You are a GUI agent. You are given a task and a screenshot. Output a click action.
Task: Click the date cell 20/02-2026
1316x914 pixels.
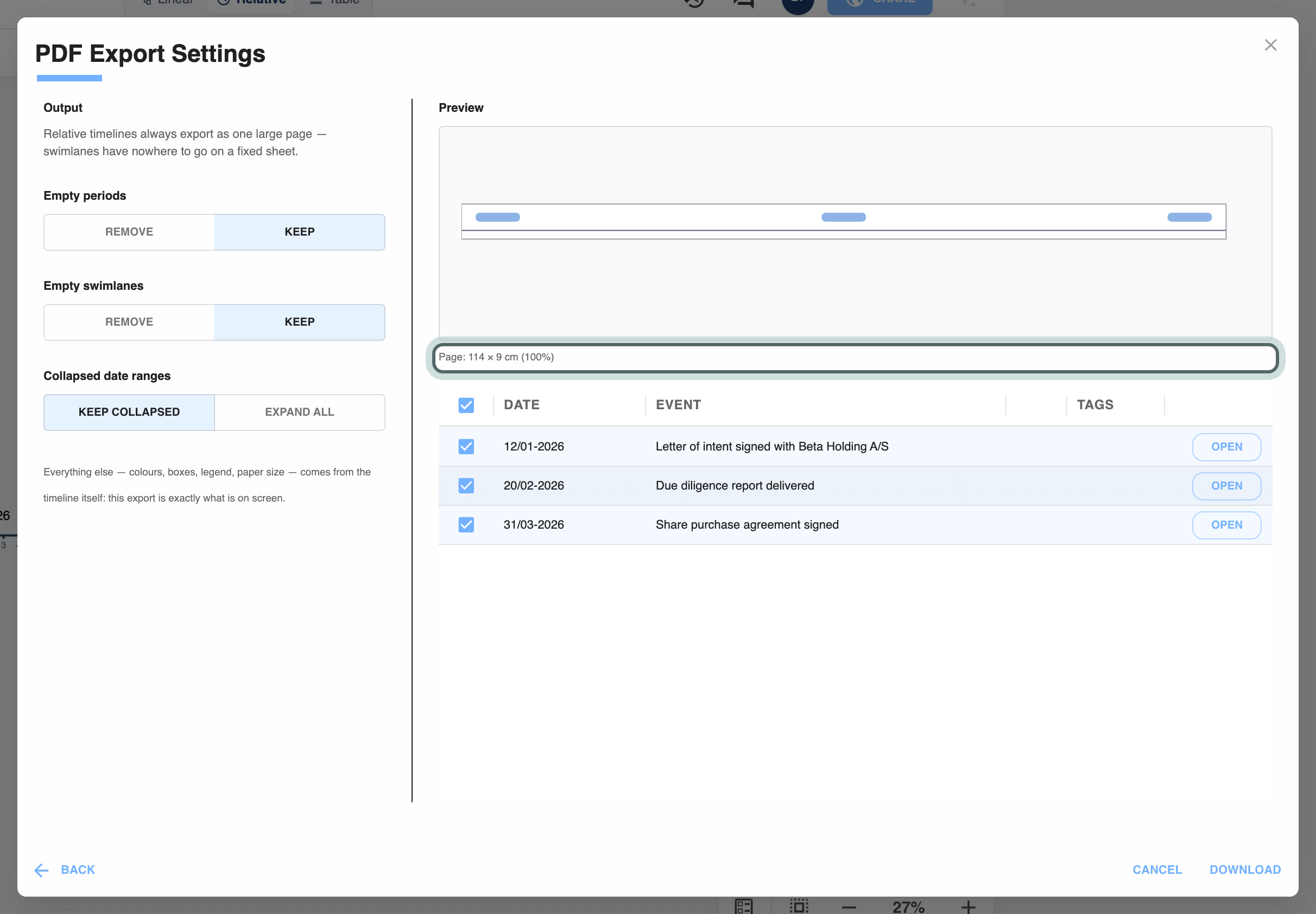534,486
